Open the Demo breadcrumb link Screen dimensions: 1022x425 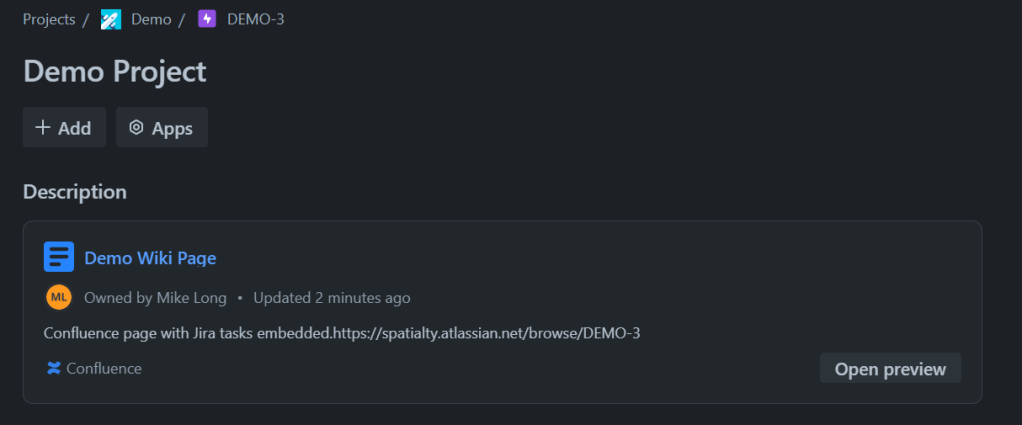coord(151,19)
